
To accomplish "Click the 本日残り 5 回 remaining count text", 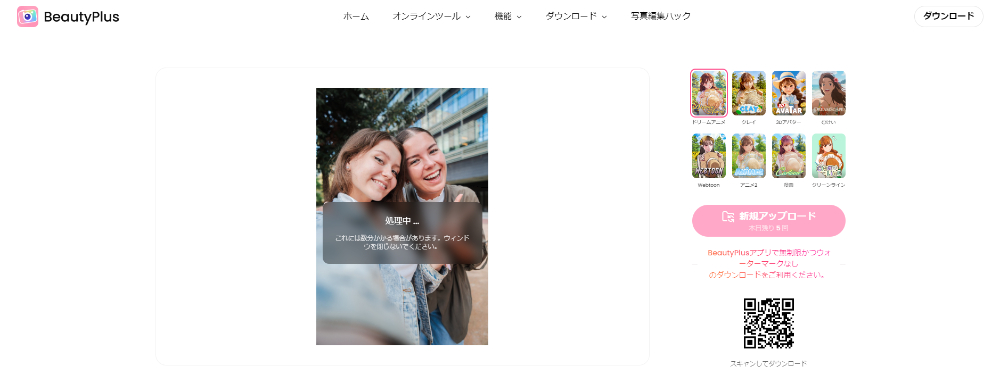I will click(768, 228).
